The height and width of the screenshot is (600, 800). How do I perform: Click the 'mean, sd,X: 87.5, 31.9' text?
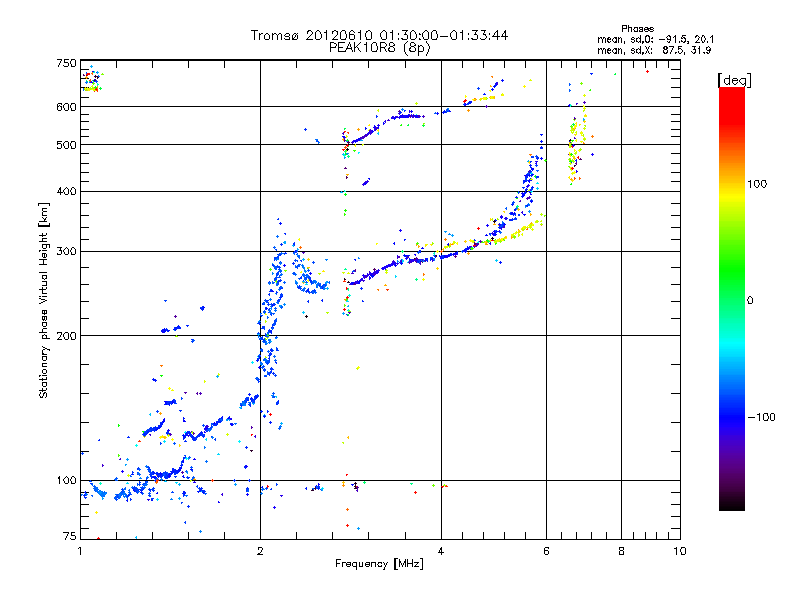pyautogui.click(x=654, y=50)
